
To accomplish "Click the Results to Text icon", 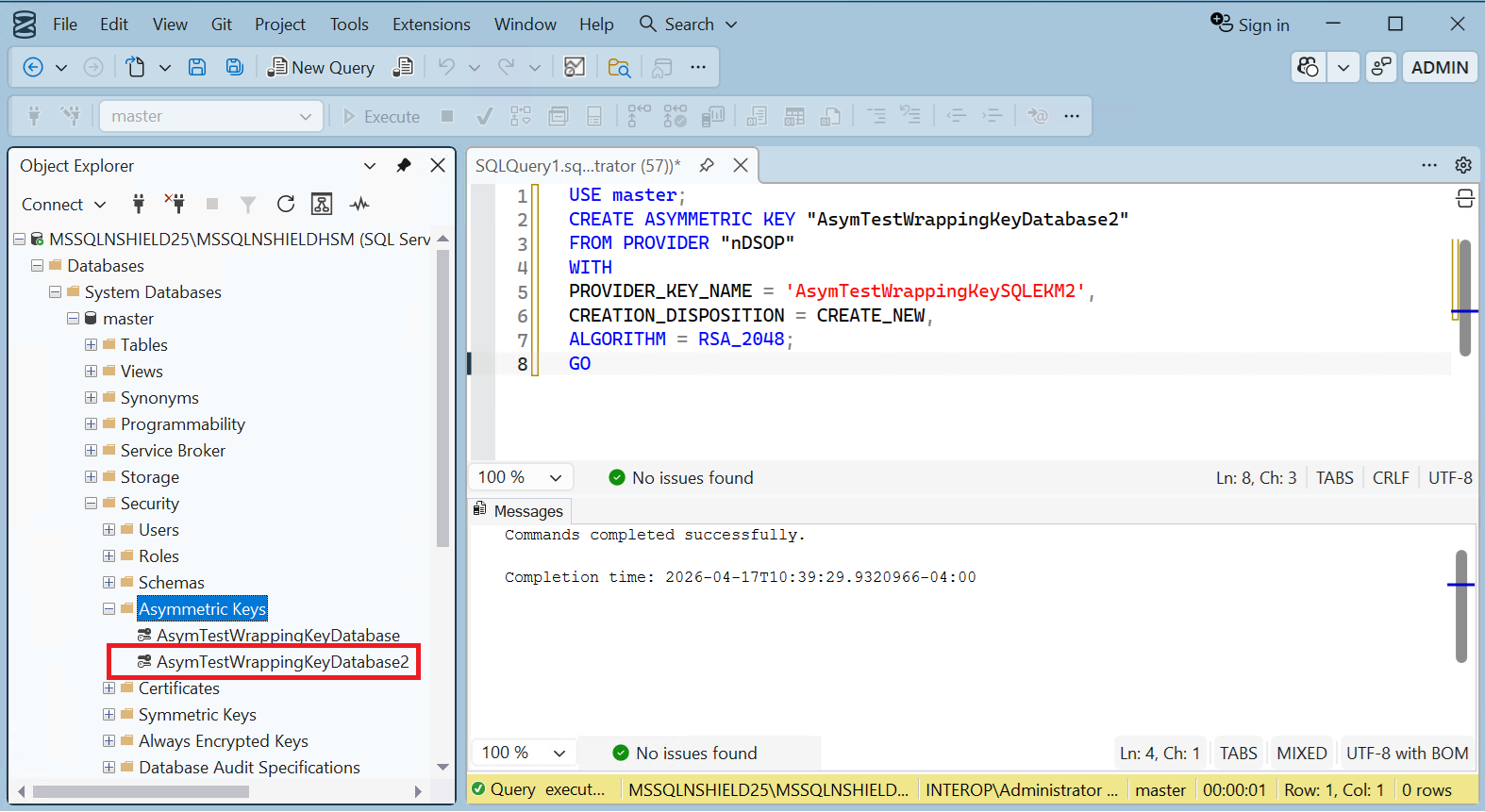I will 757,116.
